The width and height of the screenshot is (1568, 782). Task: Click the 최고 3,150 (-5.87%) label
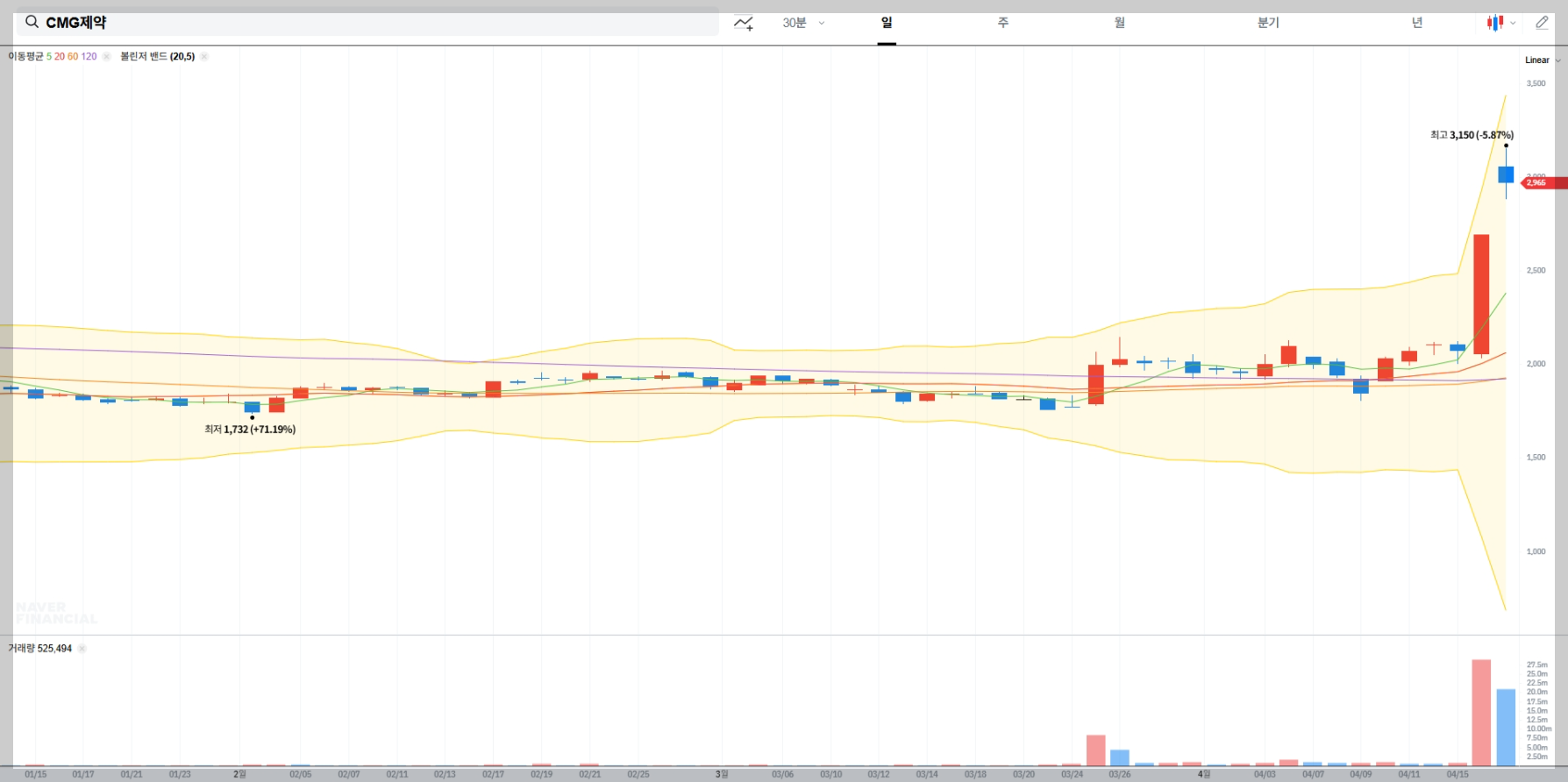click(1472, 135)
